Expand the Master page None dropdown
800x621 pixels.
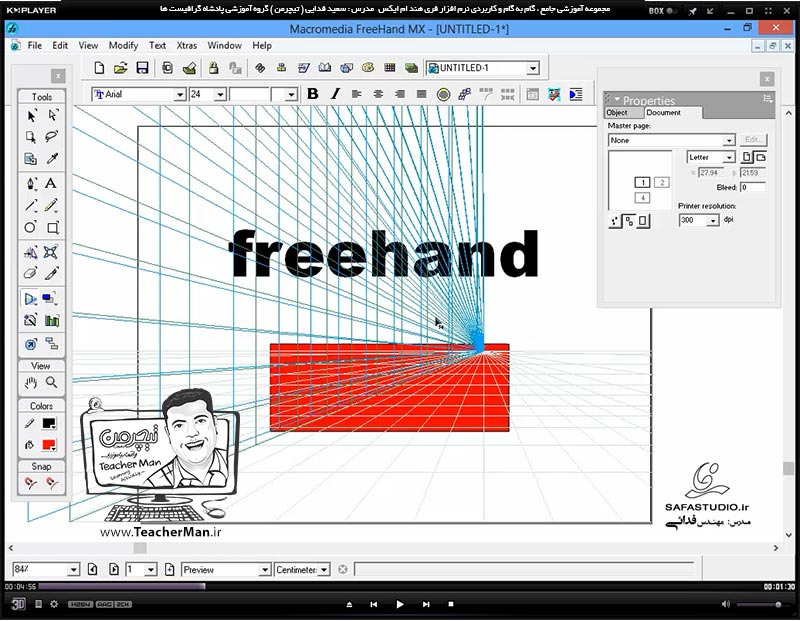tap(729, 140)
